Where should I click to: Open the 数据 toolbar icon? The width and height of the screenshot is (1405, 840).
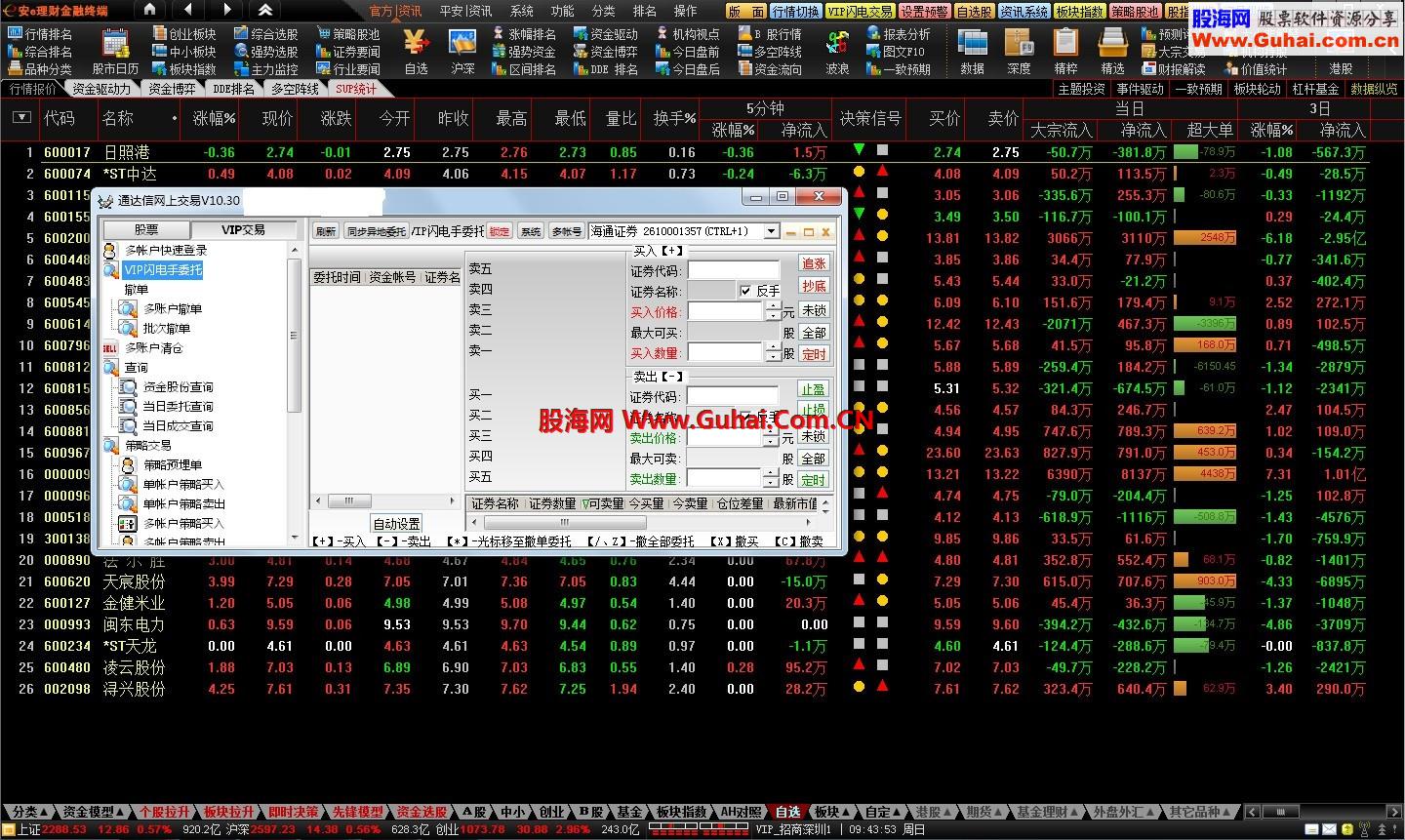pos(972,45)
